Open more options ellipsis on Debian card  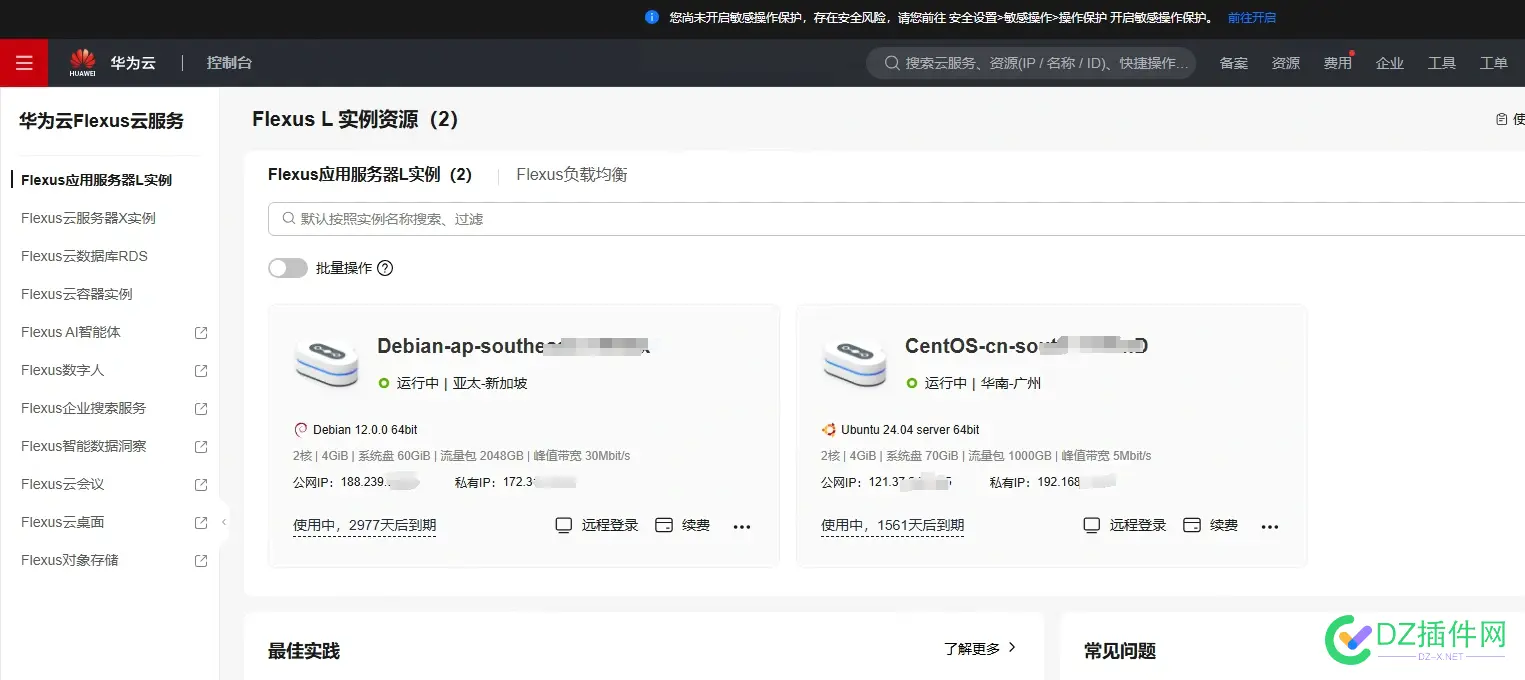[x=742, y=526]
